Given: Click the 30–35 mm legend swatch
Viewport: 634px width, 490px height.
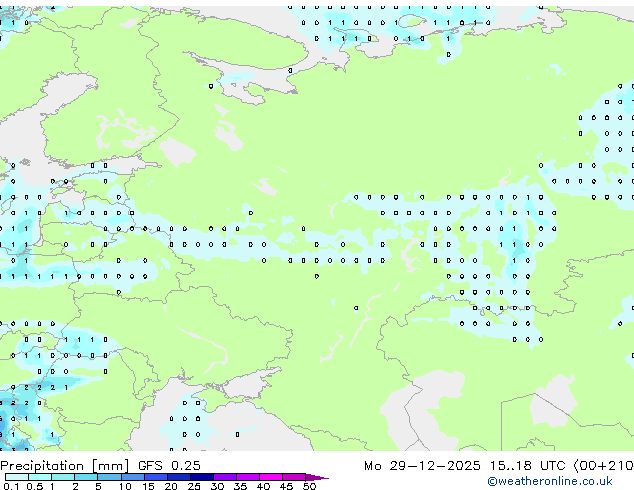Looking at the screenshot, I should point(224,477).
